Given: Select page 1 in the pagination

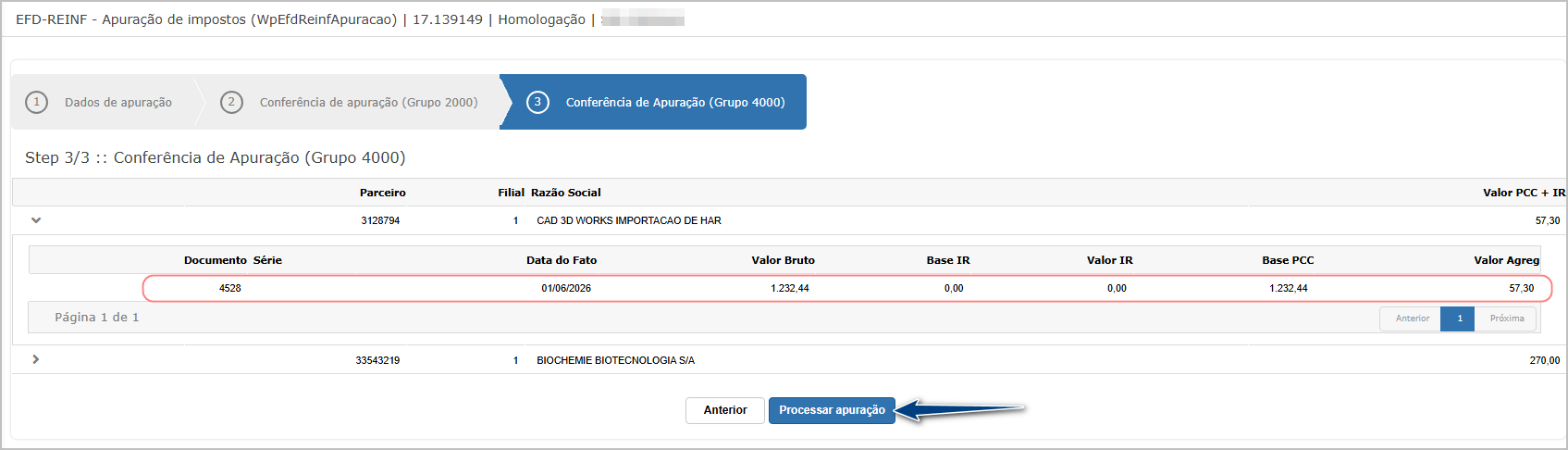Looking at the screenshot, I should (1459, 319).
